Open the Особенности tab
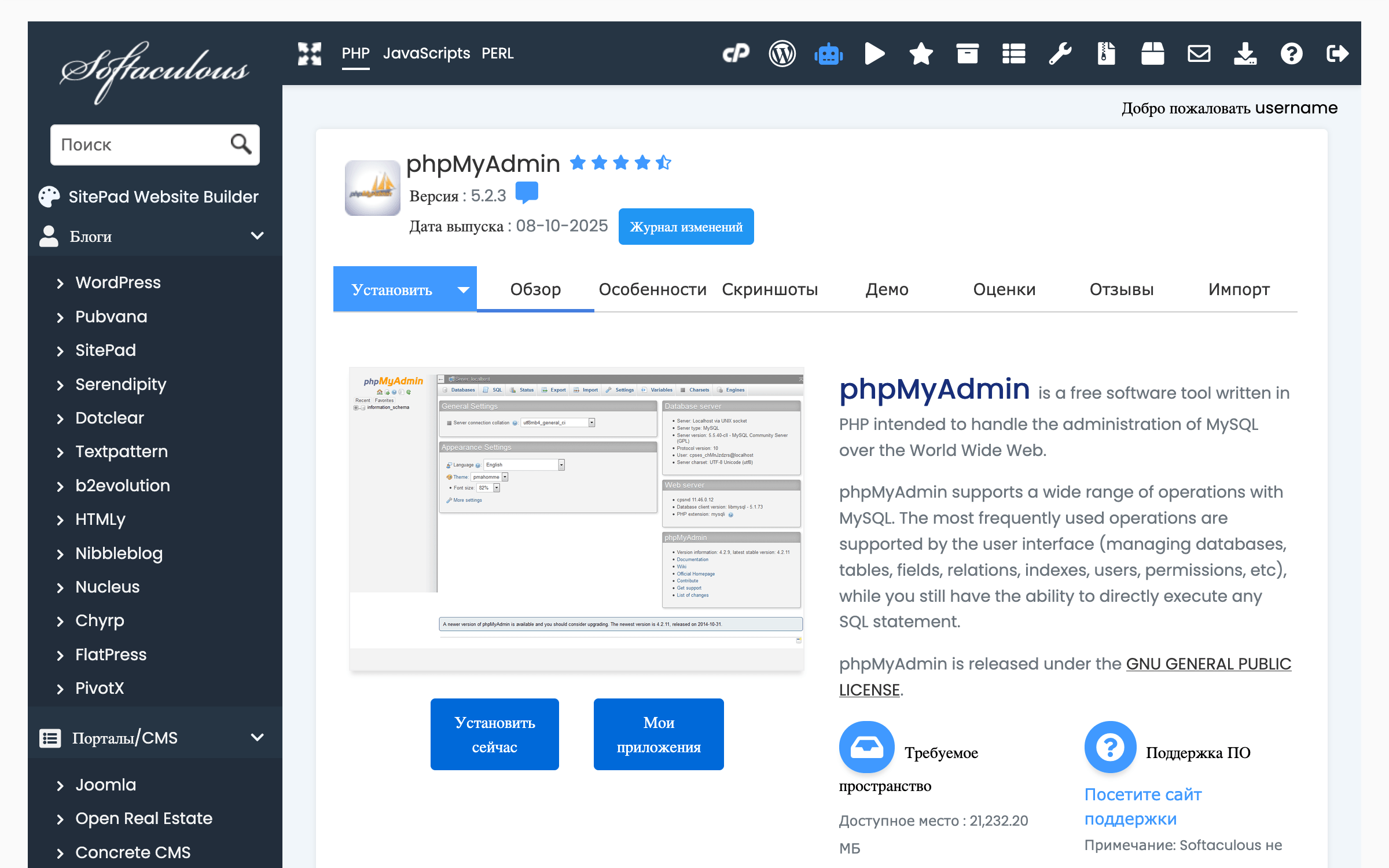The width and height of the screenshot is (1389, 868). [x=652, y=289]
